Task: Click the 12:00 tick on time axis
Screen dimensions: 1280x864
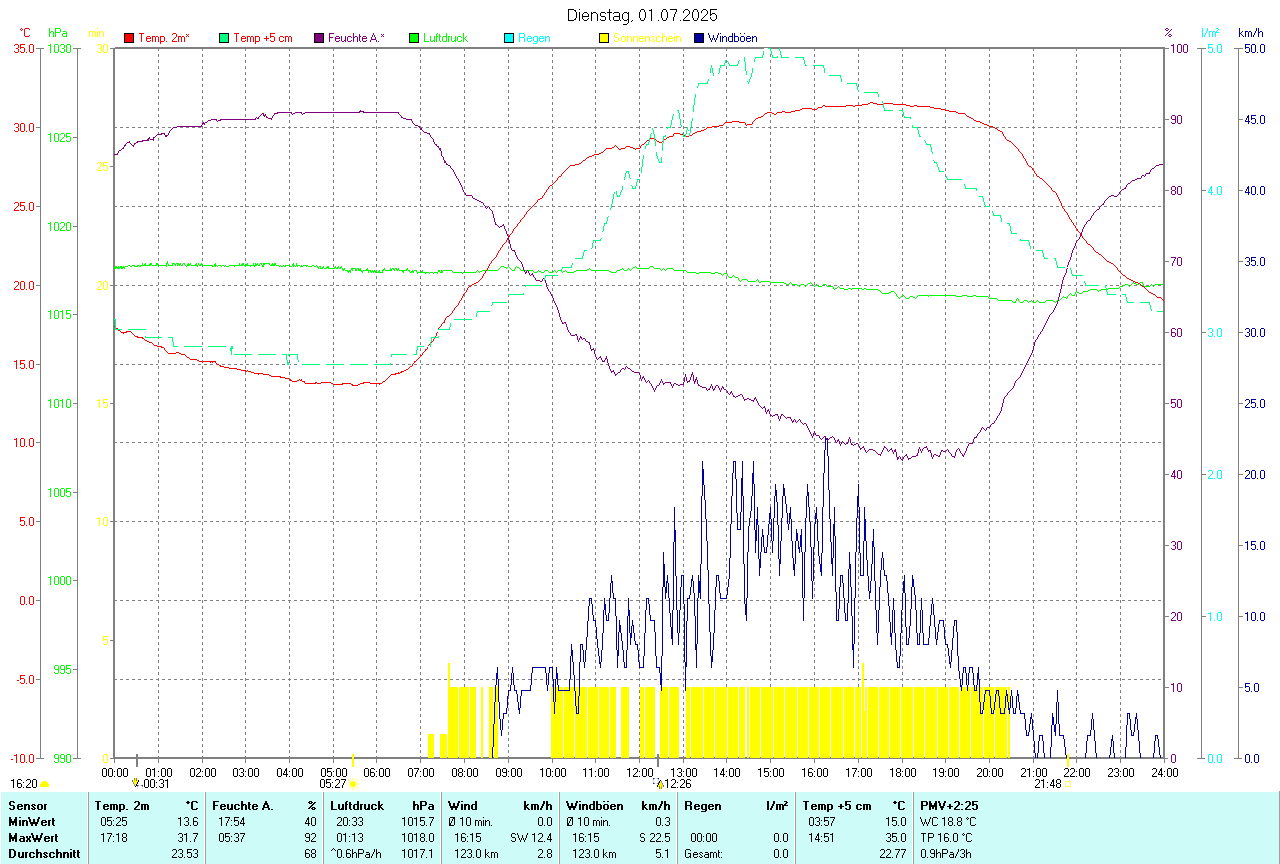Action: click(640, 772)
